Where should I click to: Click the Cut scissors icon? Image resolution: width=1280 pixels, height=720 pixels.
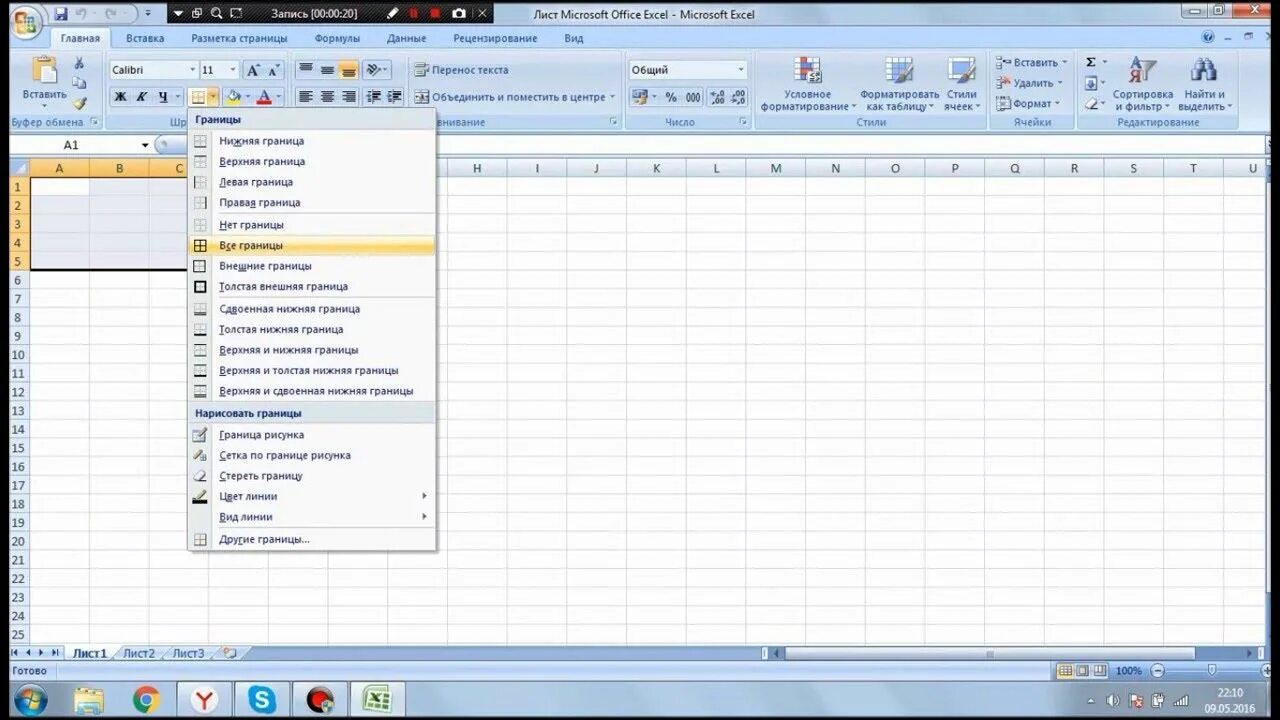80,64
